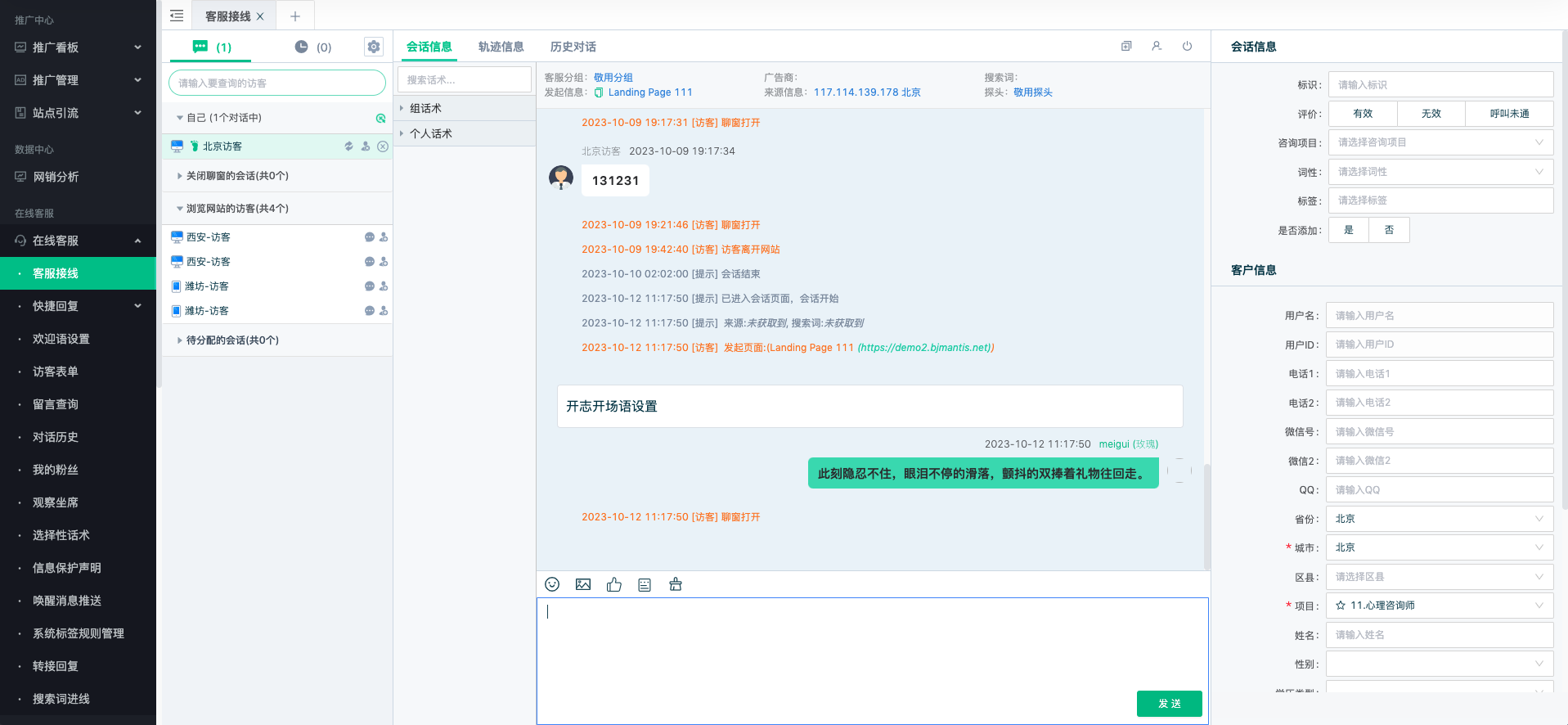The width and height of the screenshot is (1568, 725).
Task: Collapse the 在线客服 sidebar menu
Action: [78, 241]
